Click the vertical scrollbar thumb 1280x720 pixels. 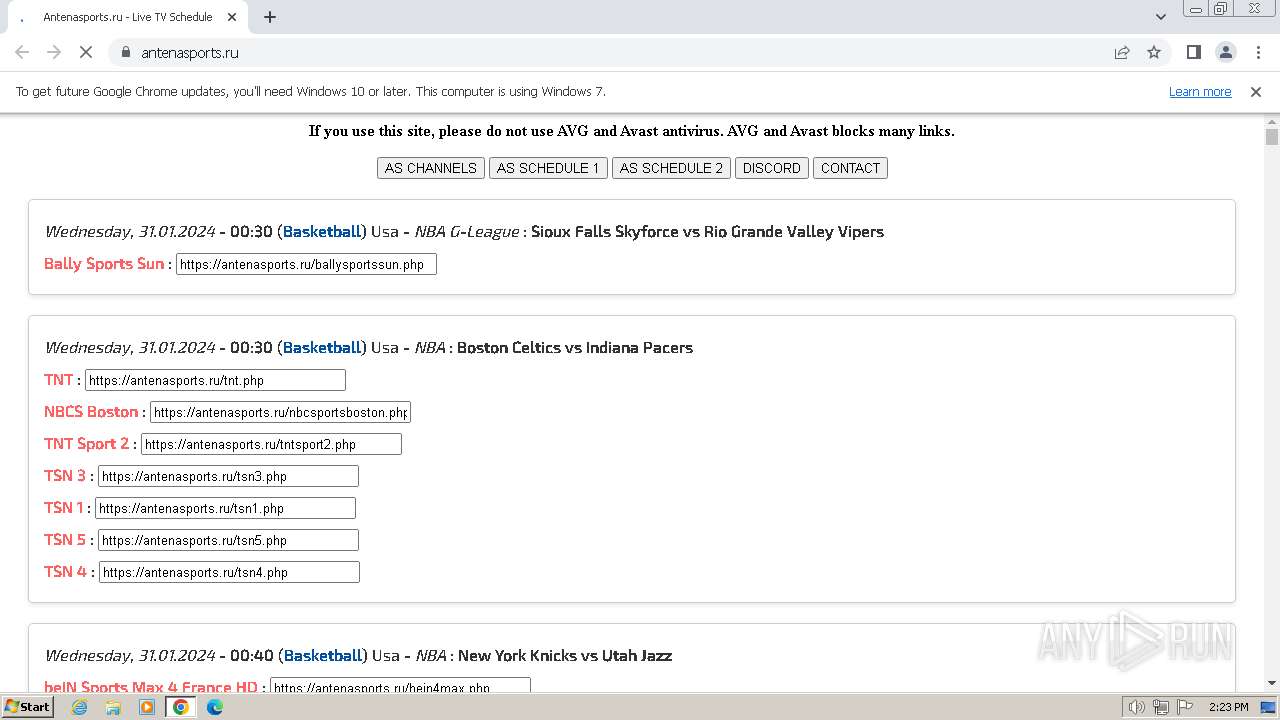coord(1272,138)
